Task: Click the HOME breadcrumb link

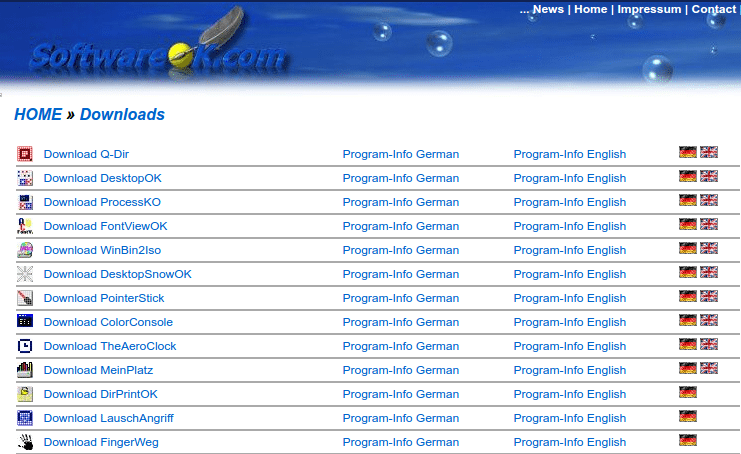Action: click(x=38, y=114)
